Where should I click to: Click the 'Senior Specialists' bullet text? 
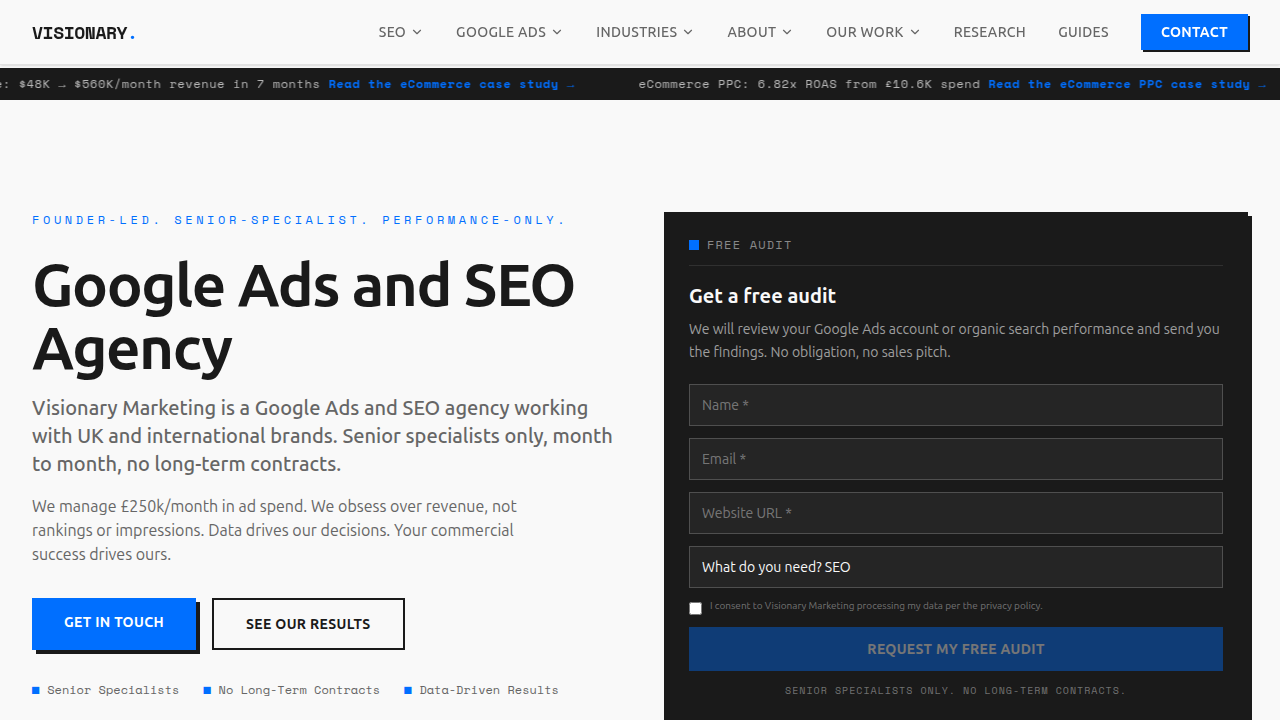pyautogui.click(x=113, y=690)
